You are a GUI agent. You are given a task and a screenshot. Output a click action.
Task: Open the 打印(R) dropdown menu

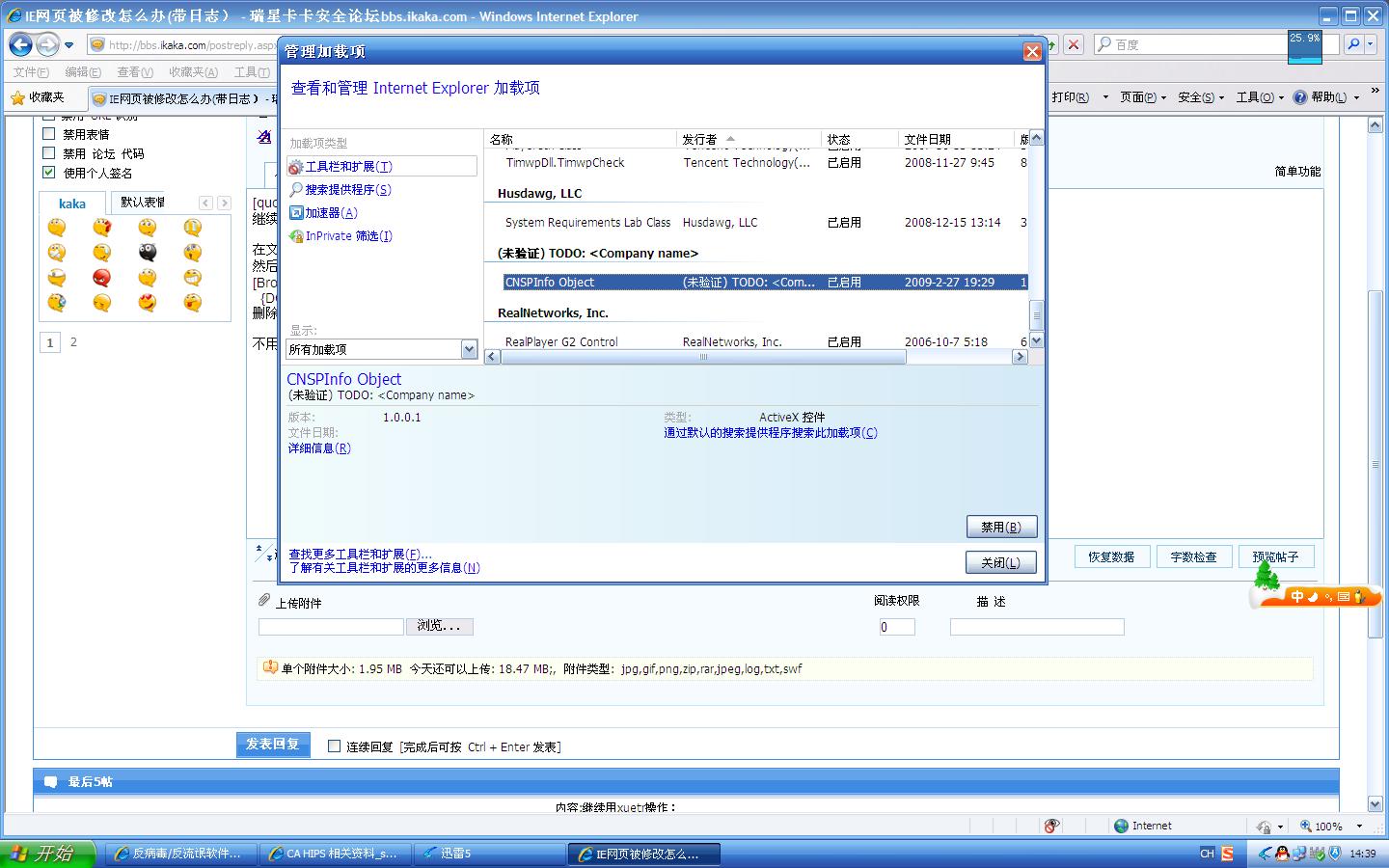click(1106, 97)
